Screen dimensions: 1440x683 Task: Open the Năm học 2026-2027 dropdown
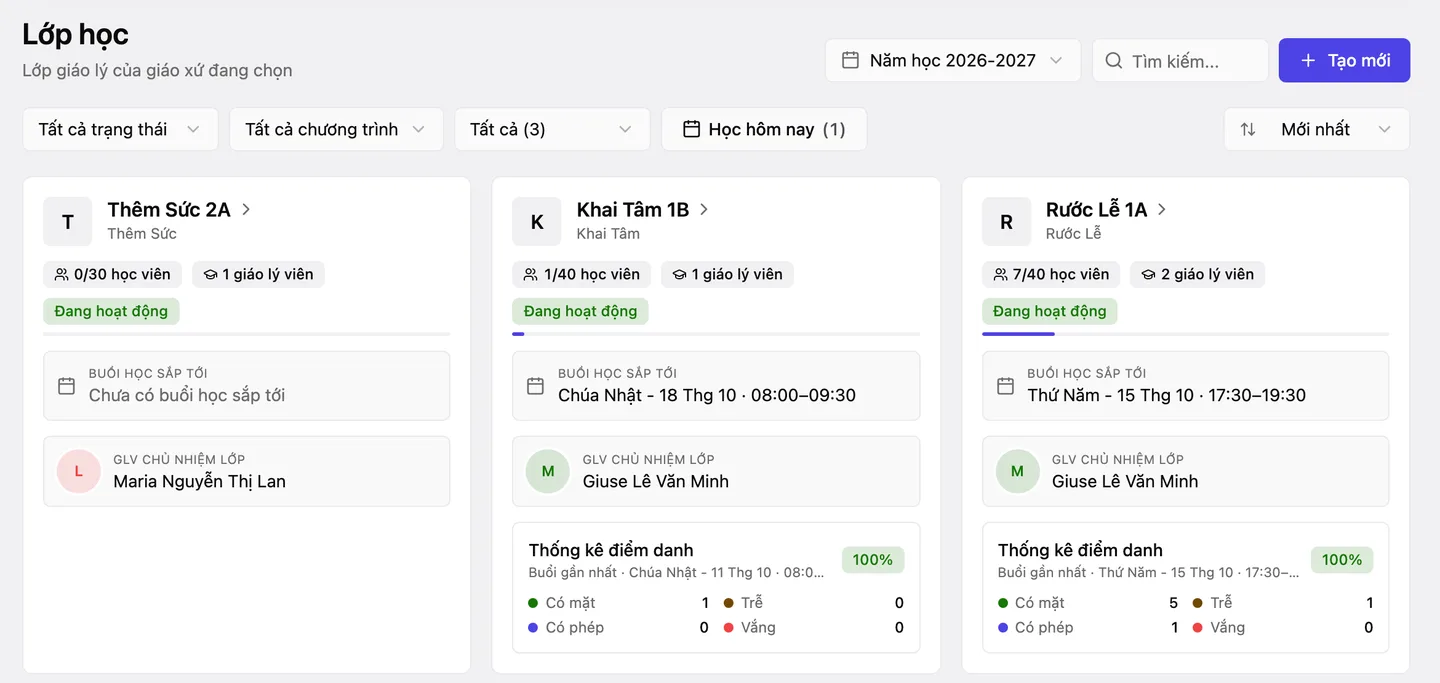[953, 60]
